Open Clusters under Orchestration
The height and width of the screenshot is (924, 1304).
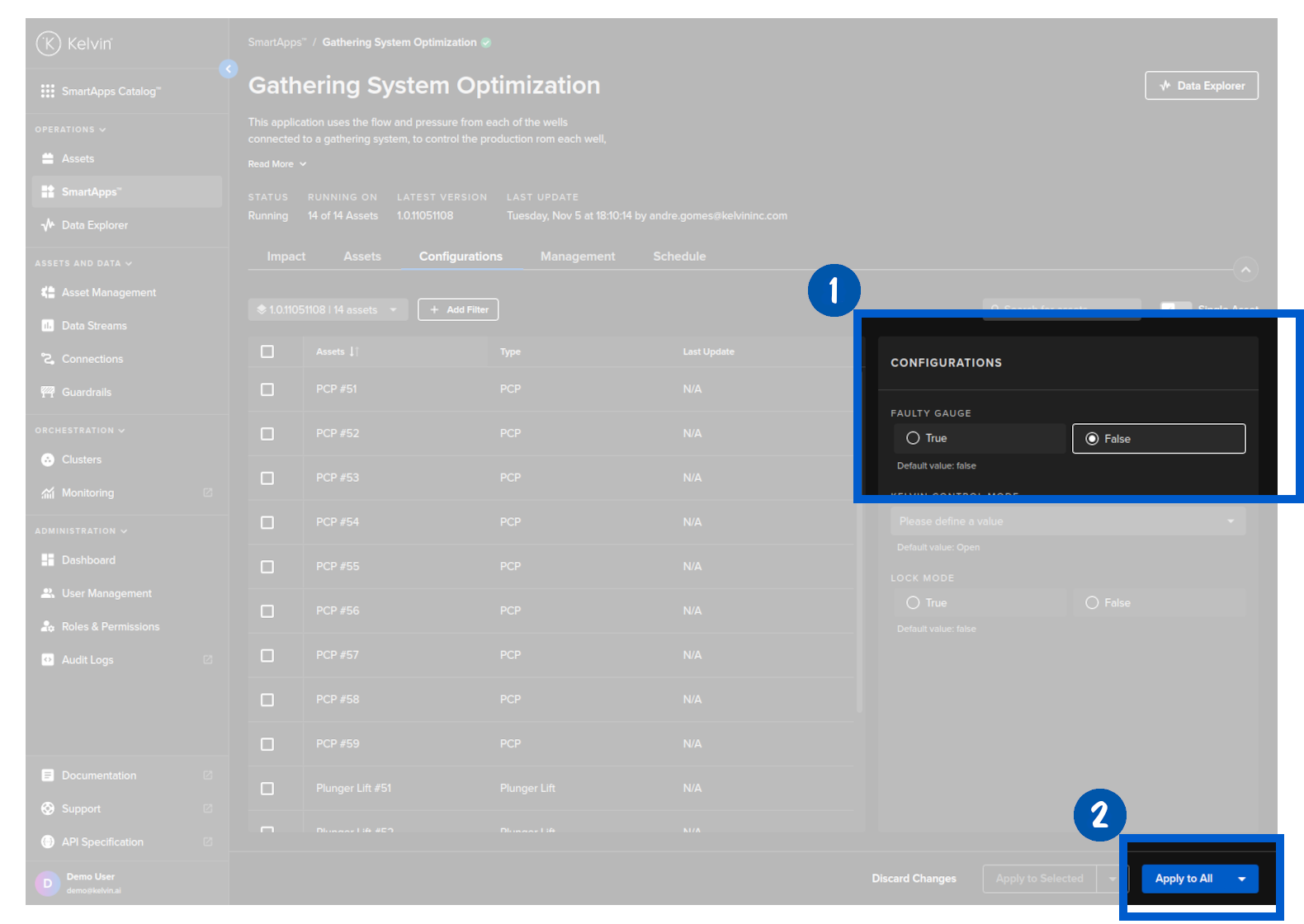click(81, 460)
